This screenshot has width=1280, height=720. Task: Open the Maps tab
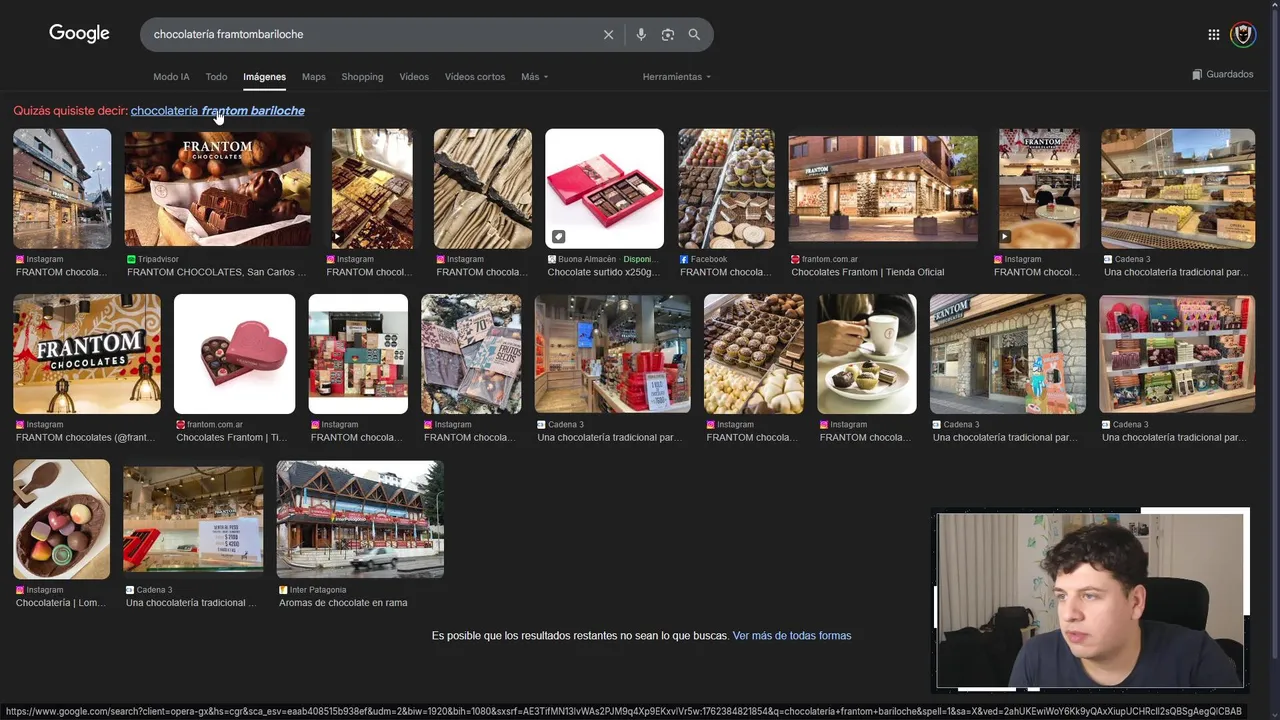point(314,77)
